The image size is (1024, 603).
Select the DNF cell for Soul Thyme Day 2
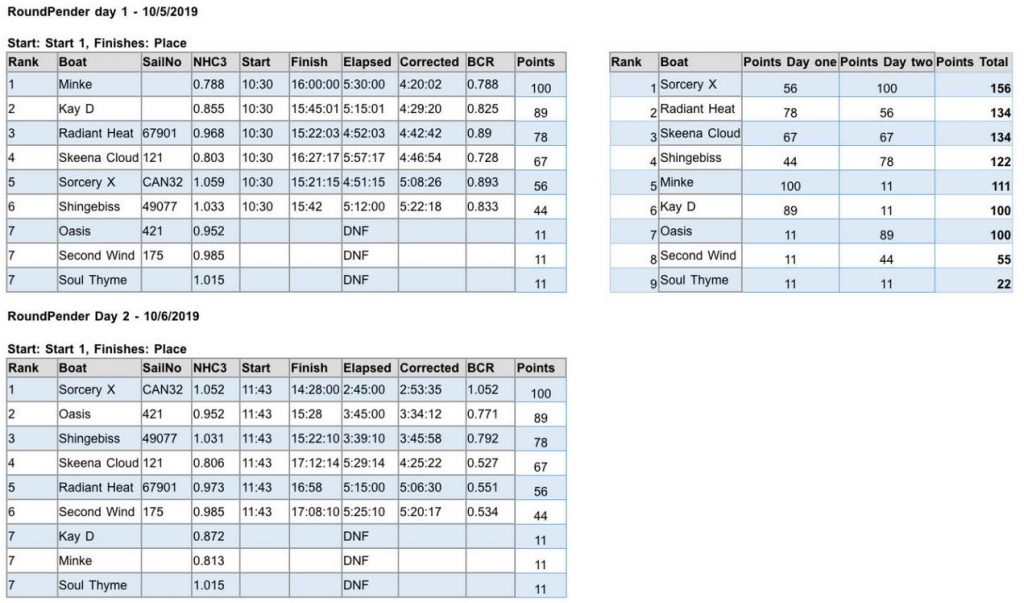(370, 585)
